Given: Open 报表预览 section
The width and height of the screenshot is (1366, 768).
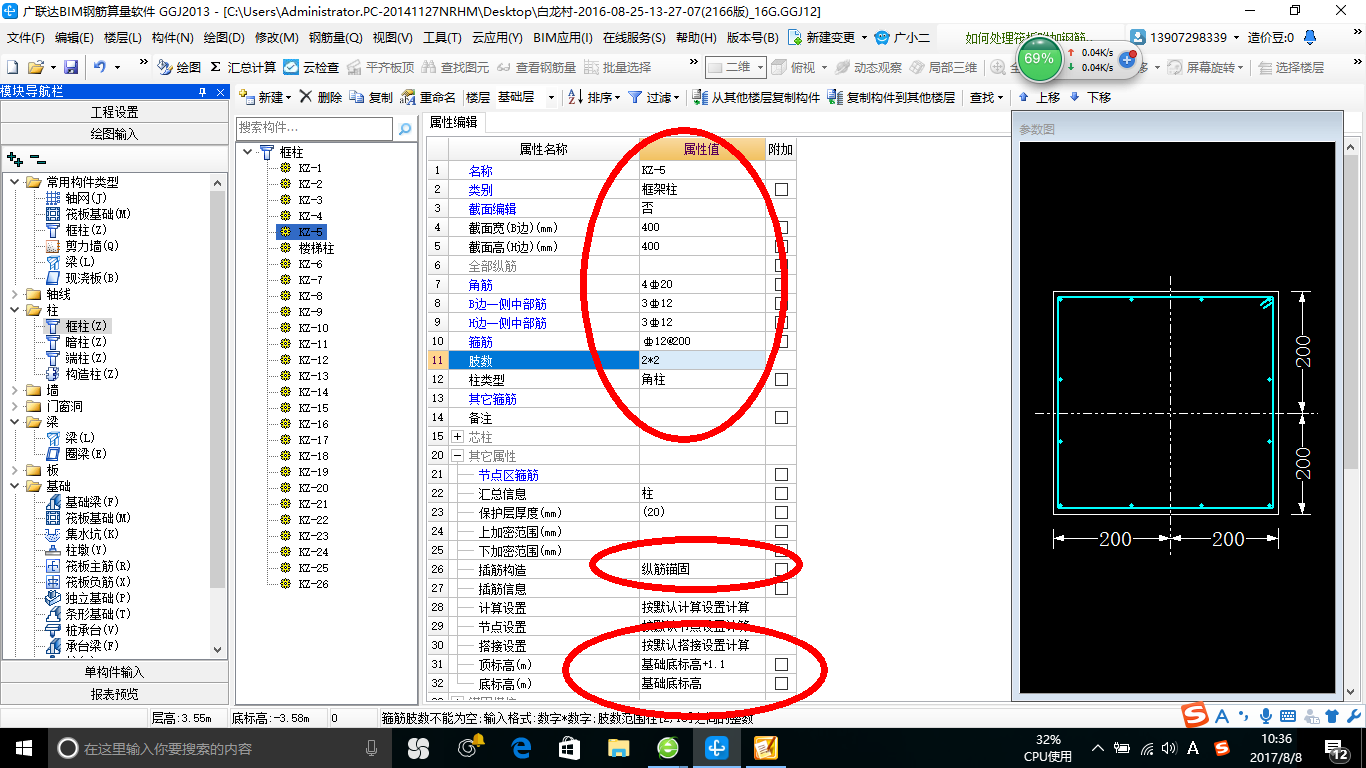Looking at the screenshot, I should point(114,694).
